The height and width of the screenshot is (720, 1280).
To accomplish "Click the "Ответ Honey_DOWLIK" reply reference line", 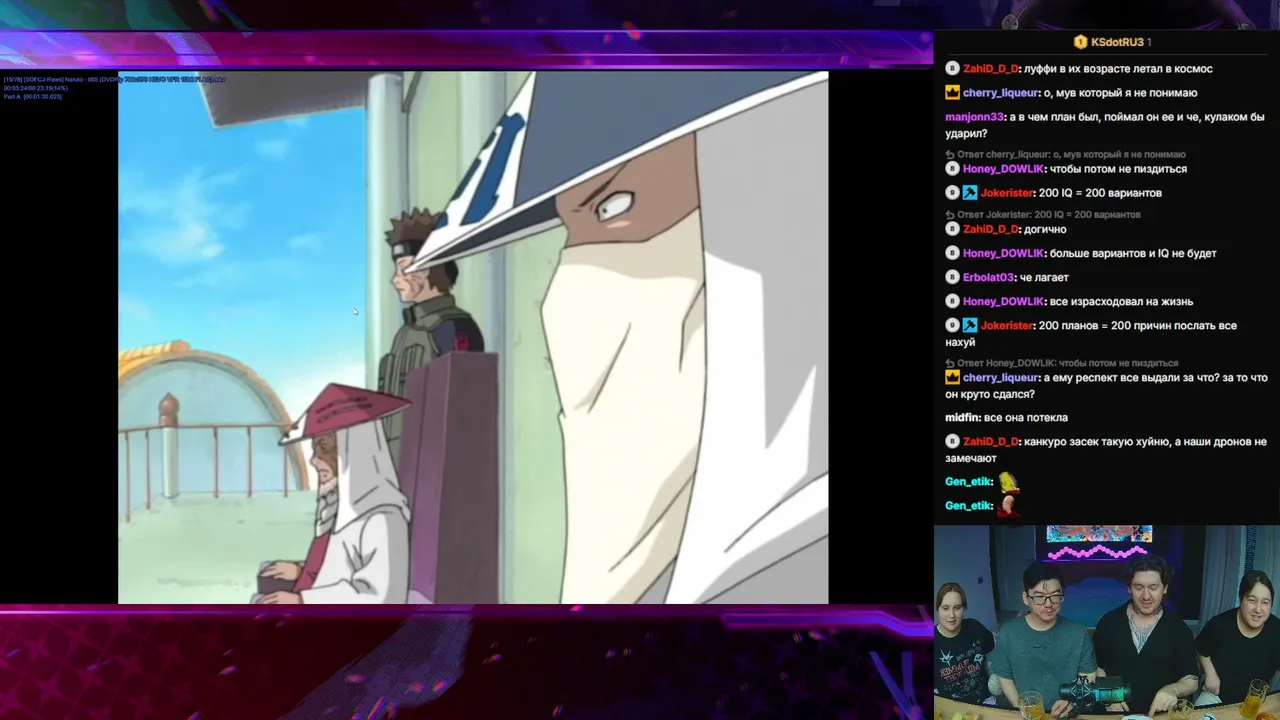I will 1062,363.
